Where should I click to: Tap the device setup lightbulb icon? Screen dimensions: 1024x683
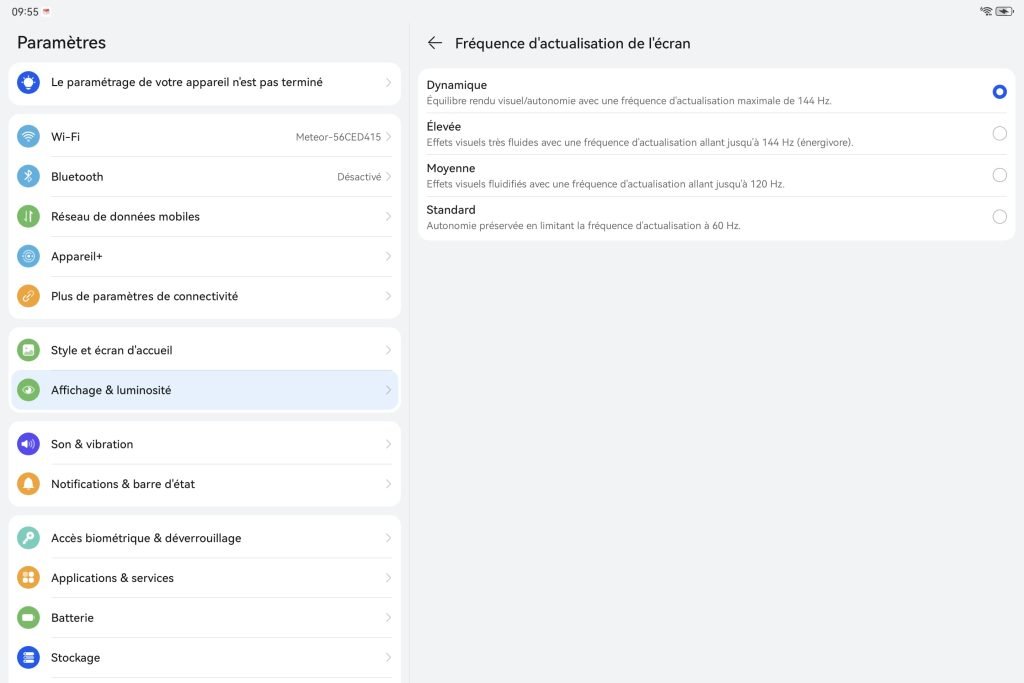(x=28, y=82)
